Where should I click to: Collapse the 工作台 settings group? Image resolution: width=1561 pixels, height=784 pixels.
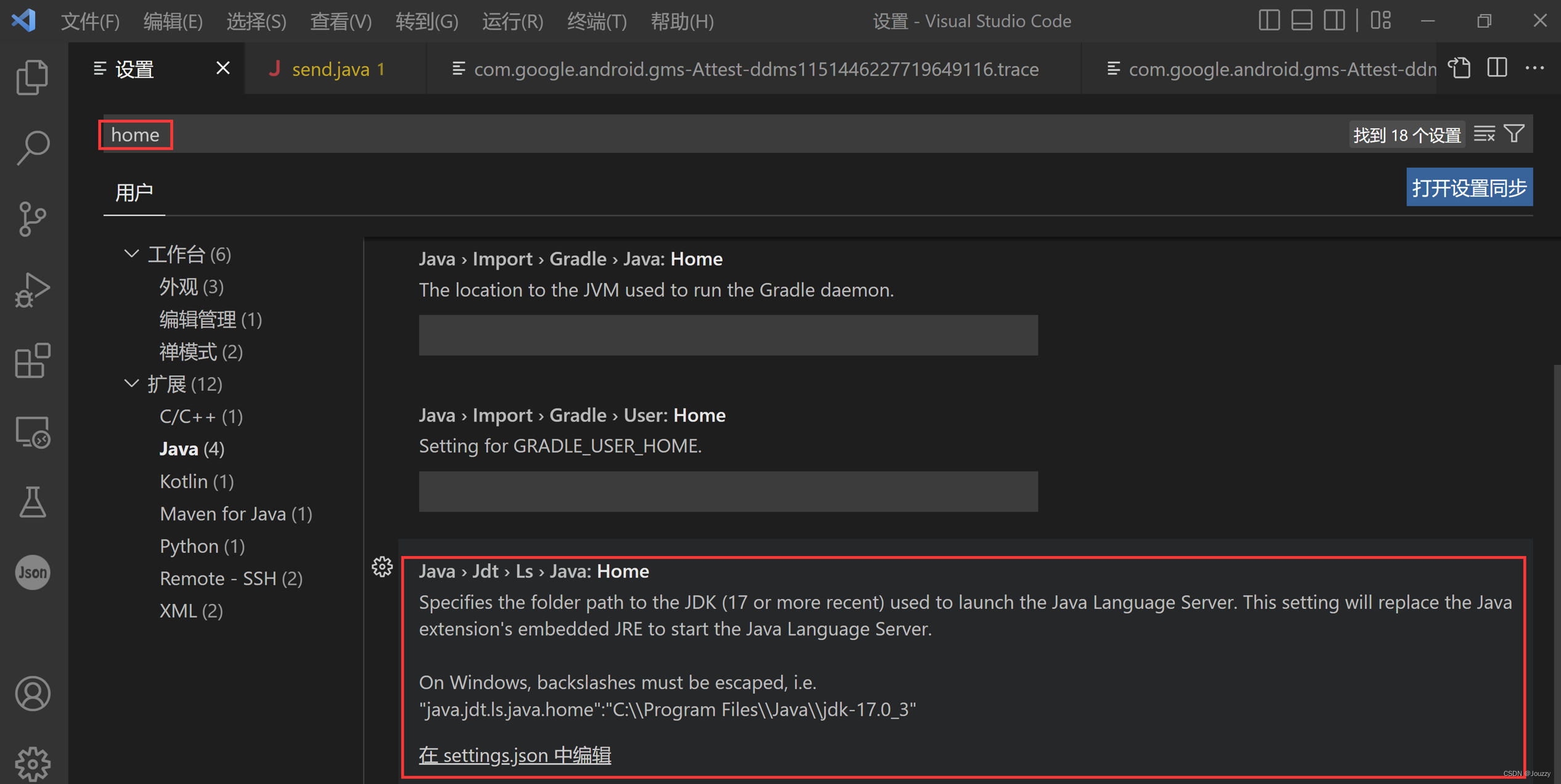click(x=131, y=253)
